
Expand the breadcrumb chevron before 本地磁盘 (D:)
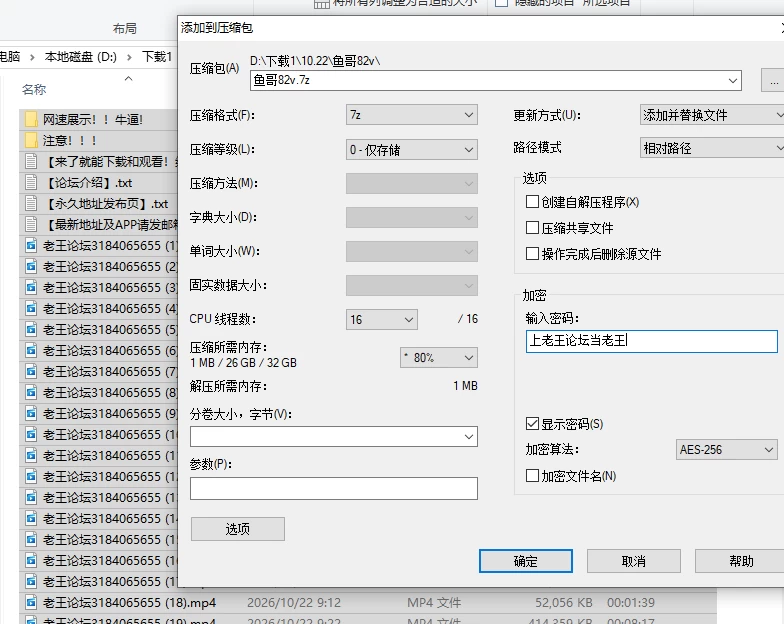click(32, 57)
